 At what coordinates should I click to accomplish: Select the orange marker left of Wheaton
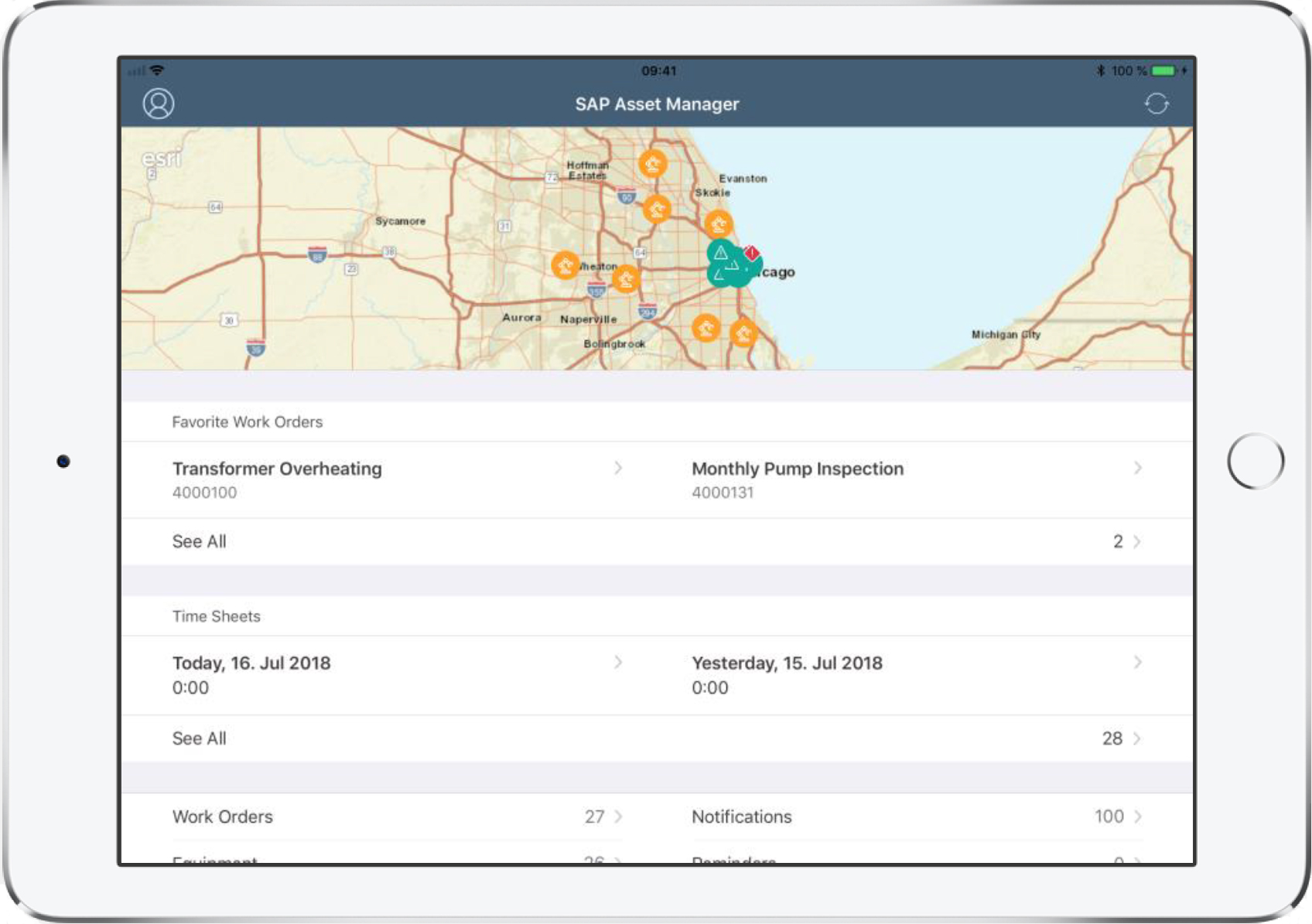565,265
